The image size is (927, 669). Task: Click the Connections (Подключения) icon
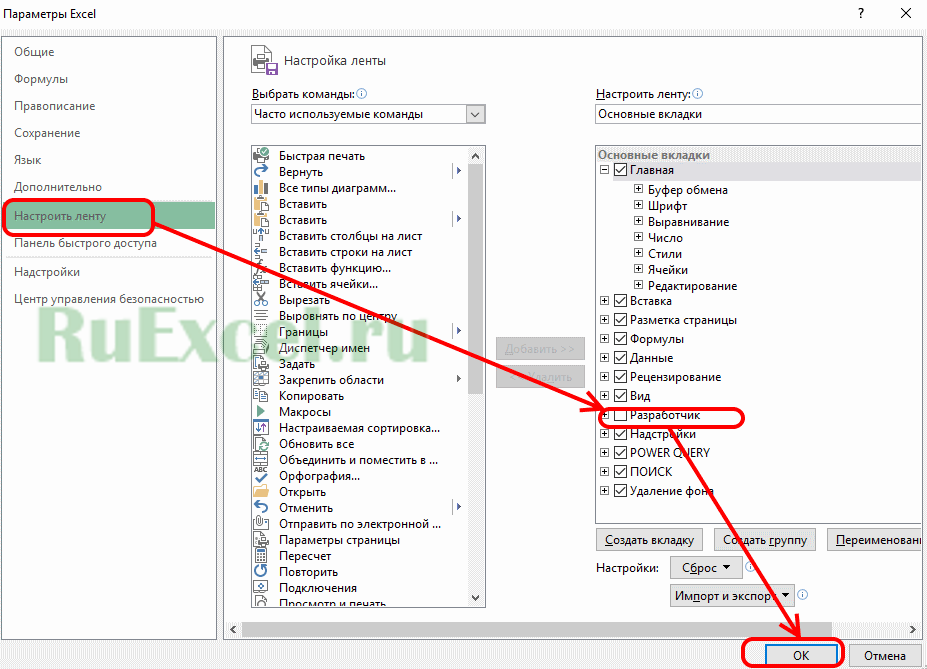pos(261,587)
